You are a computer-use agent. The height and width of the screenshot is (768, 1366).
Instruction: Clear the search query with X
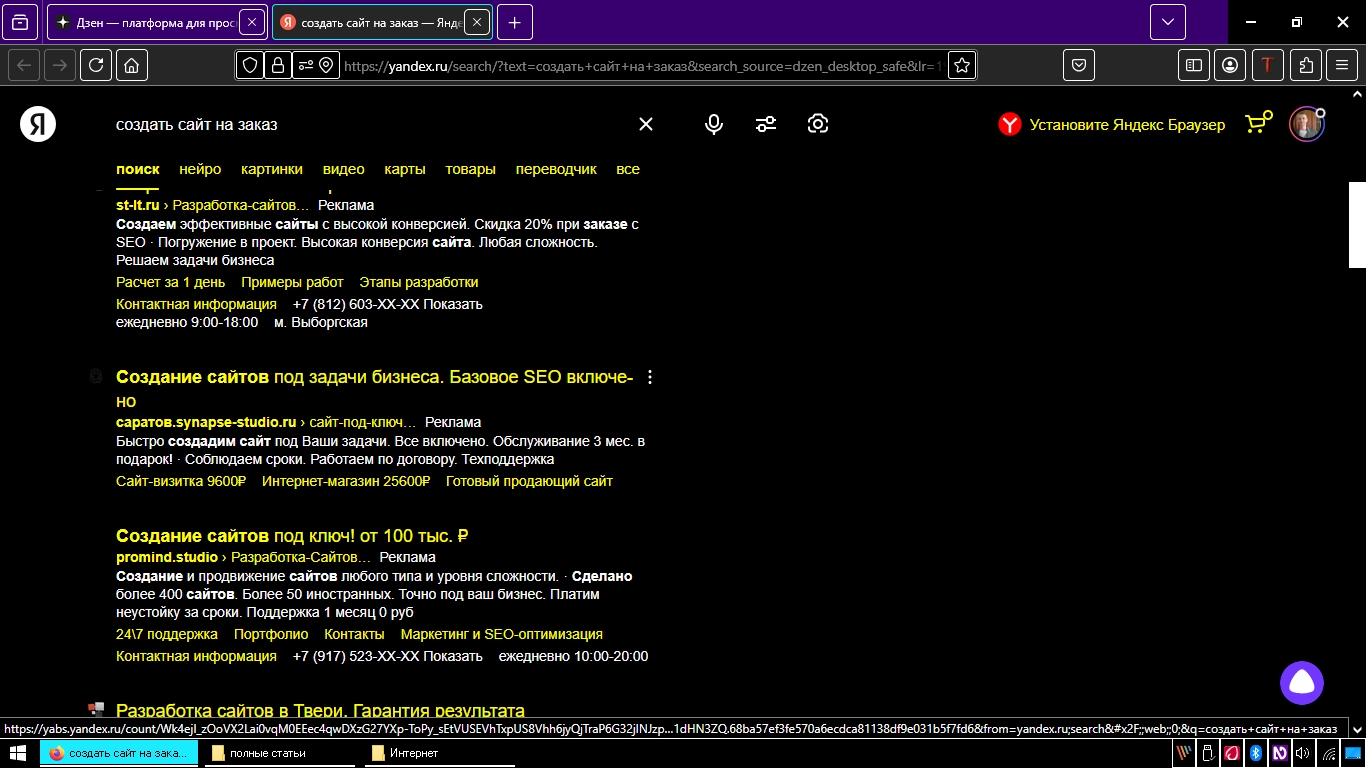[x=646, y=124]
